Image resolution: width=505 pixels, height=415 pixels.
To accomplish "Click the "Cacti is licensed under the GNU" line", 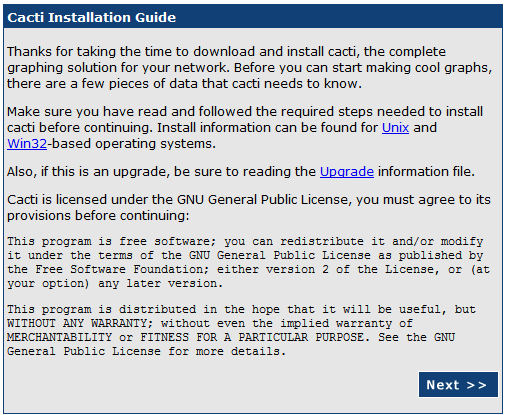I will [x=249, y=200].
